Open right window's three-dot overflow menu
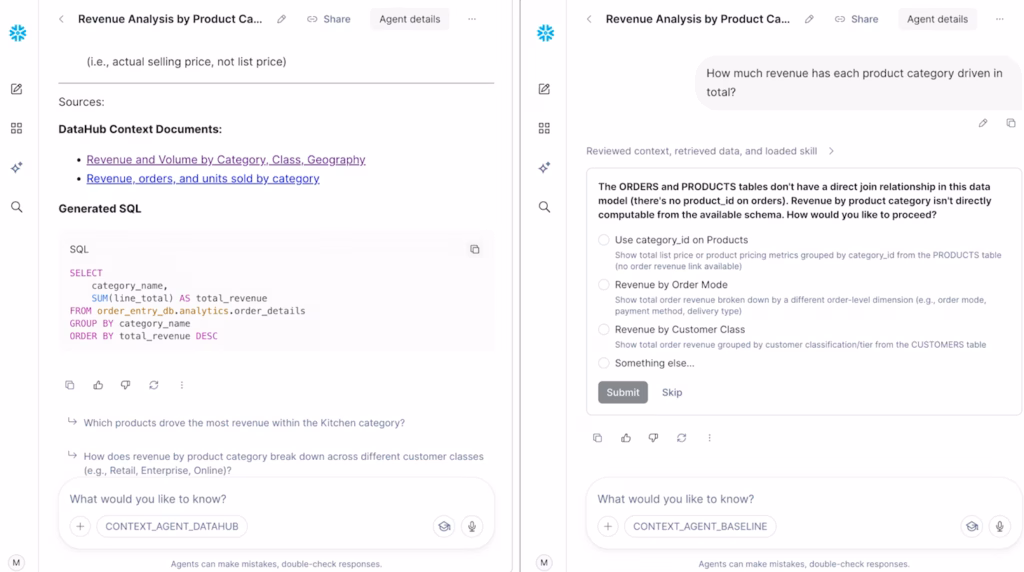 999,19
